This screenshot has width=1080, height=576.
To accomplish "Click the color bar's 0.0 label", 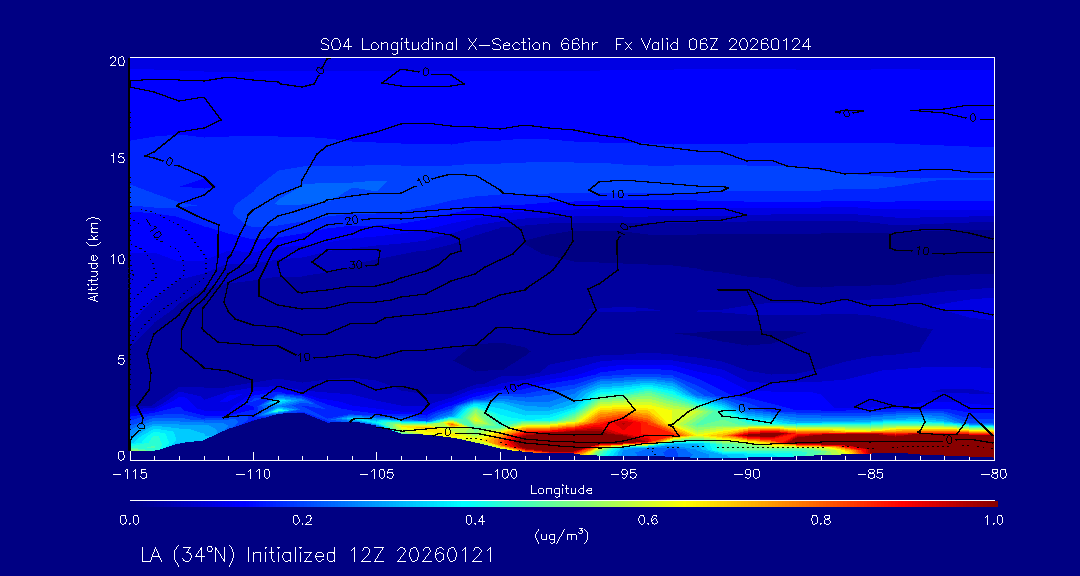I will pyautogui.click(x=129, y=520).
